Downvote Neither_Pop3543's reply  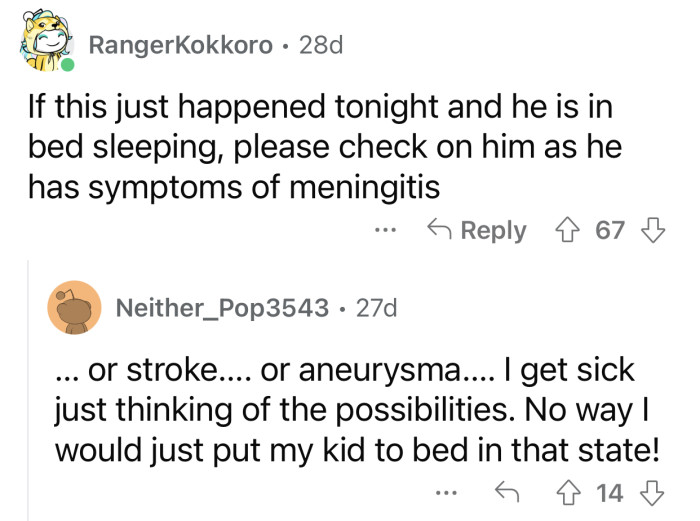click(x=652, y=493)
